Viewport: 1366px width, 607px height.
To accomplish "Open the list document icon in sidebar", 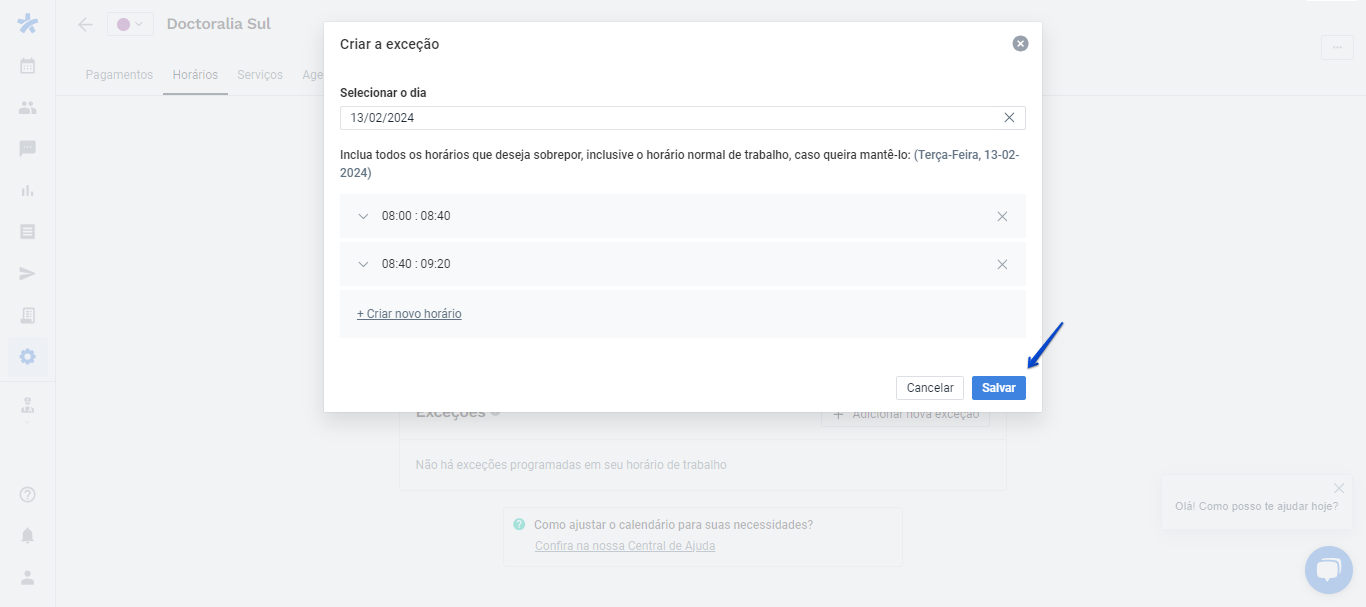I will click(28, 231).
